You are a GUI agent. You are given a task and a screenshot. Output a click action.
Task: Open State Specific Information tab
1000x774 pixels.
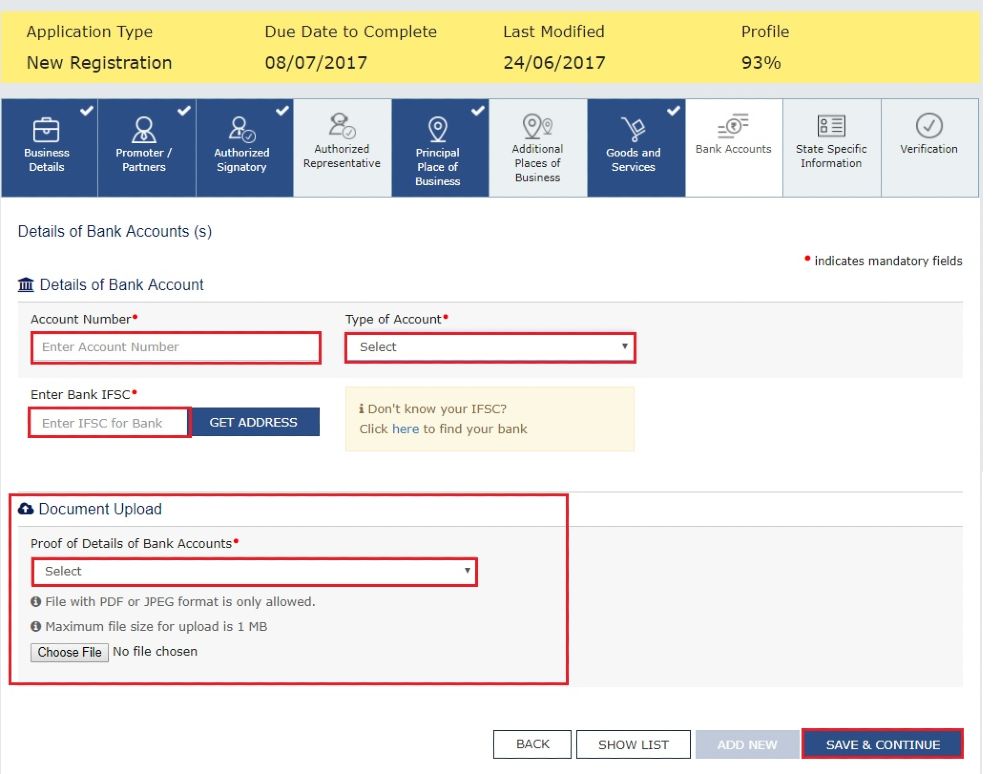tap(832, 147)
